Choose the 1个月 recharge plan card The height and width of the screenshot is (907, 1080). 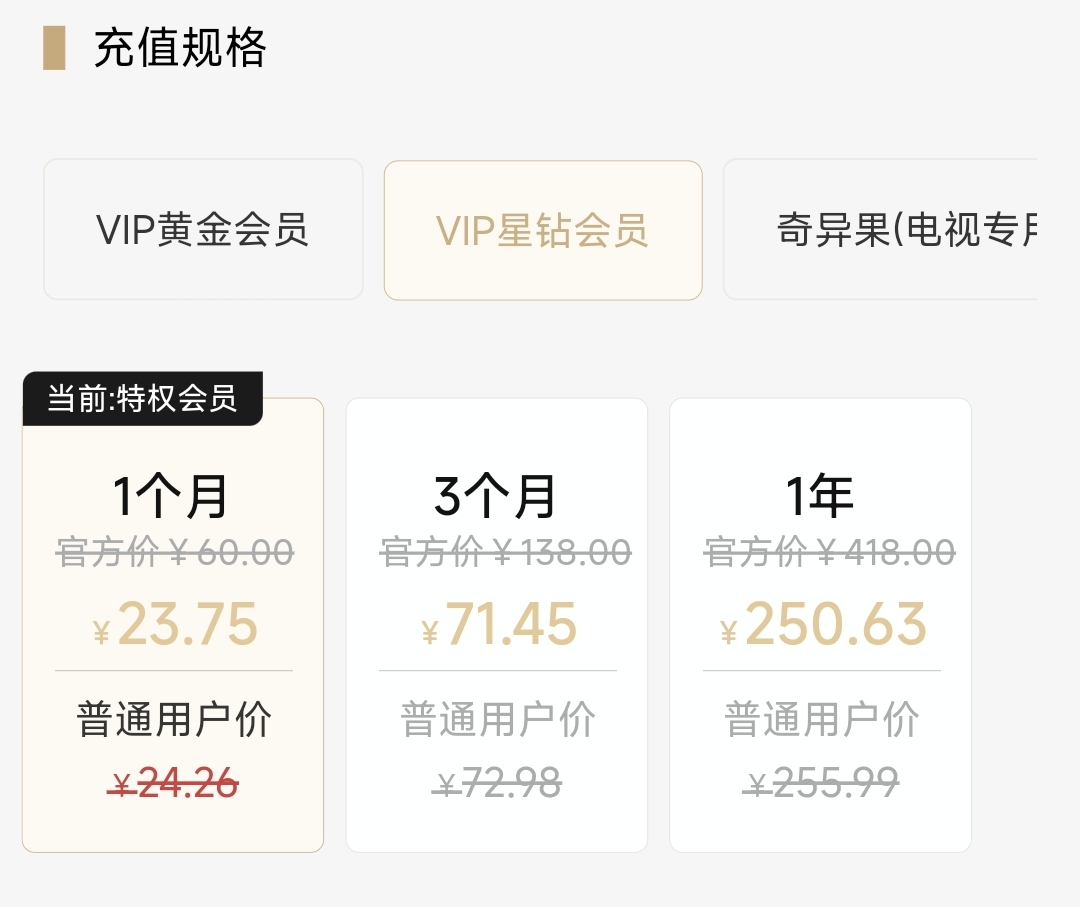tap(173, 625)
